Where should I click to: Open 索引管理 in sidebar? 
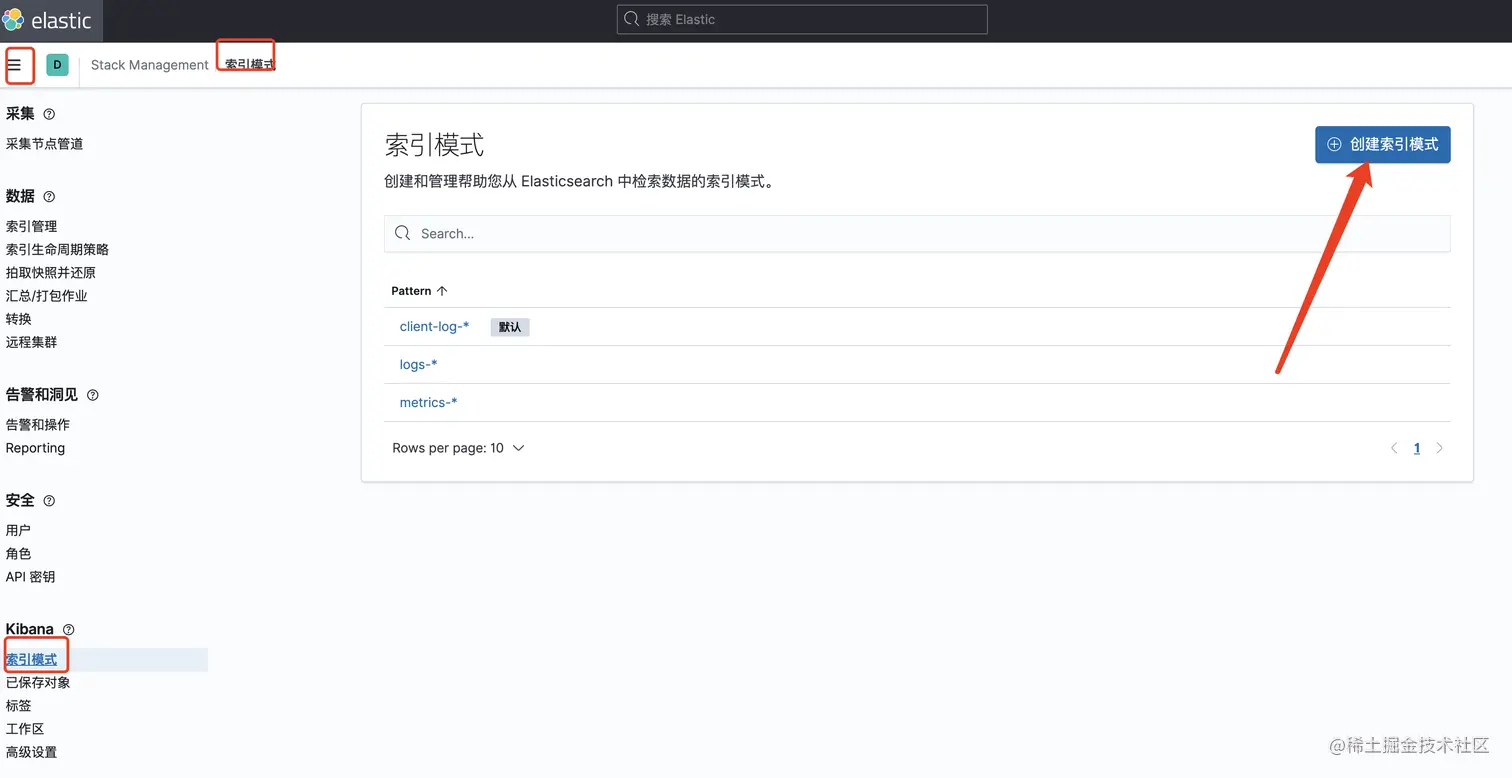31,227
